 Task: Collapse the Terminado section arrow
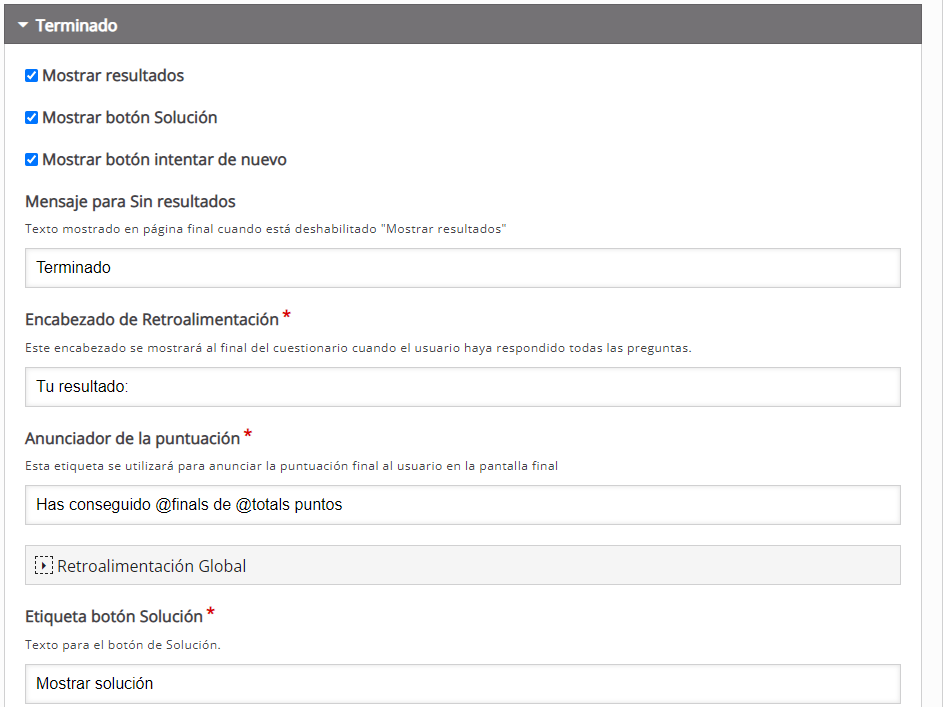23,25
